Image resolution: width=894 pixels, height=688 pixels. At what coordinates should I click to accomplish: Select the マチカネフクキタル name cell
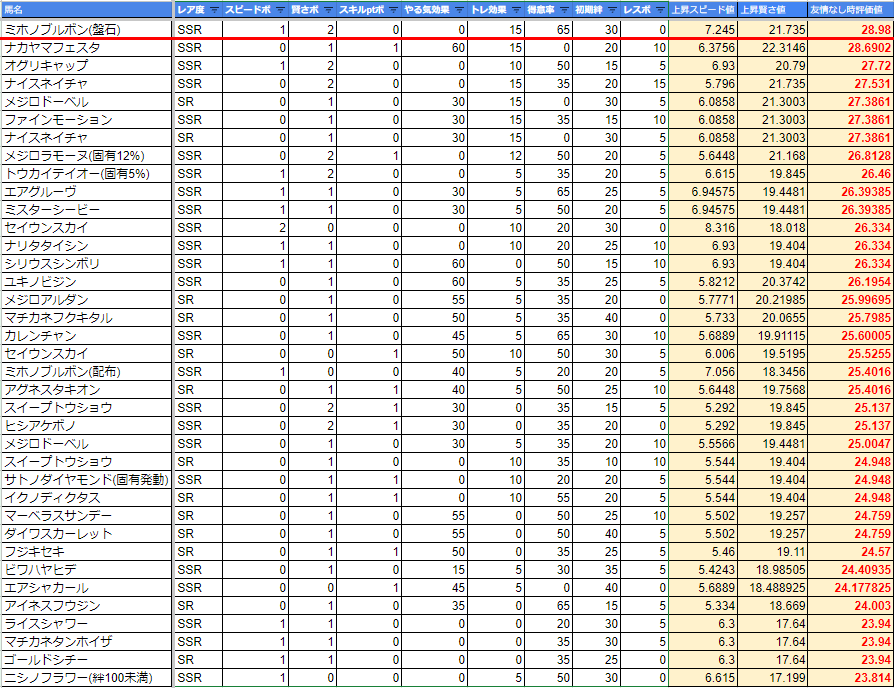(x=86, y=317)
